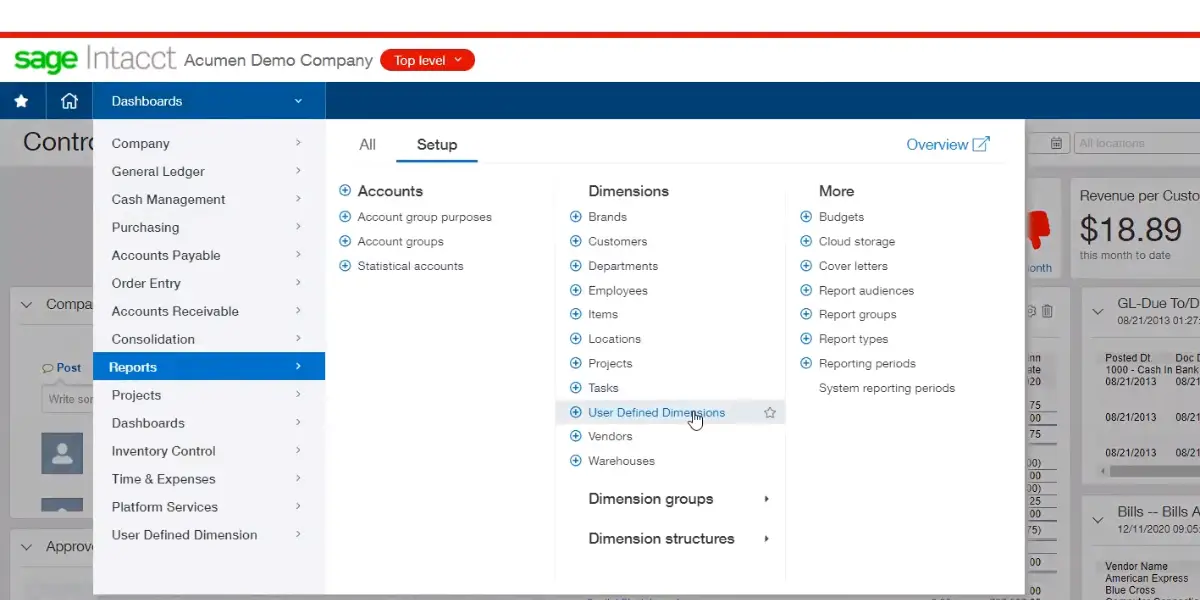
Task: Click the plus icon beside Locations
Action: 575,339
